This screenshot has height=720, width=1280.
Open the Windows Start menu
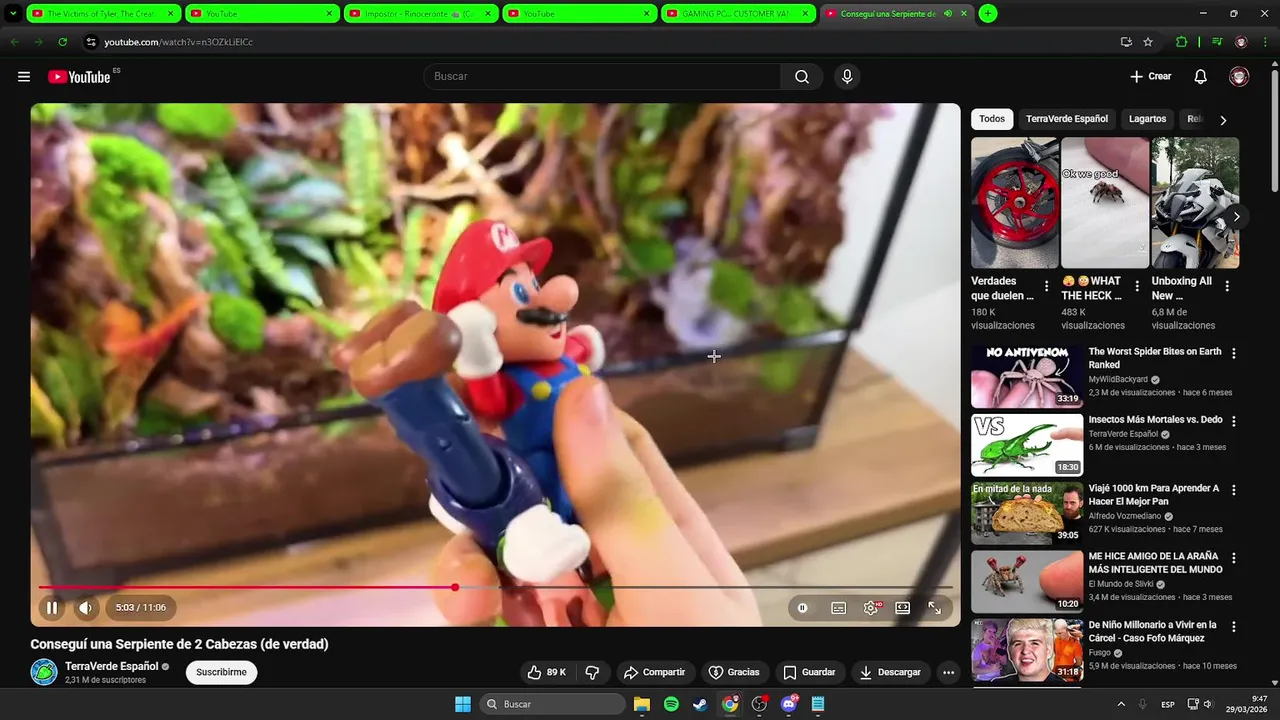point(463,704)
